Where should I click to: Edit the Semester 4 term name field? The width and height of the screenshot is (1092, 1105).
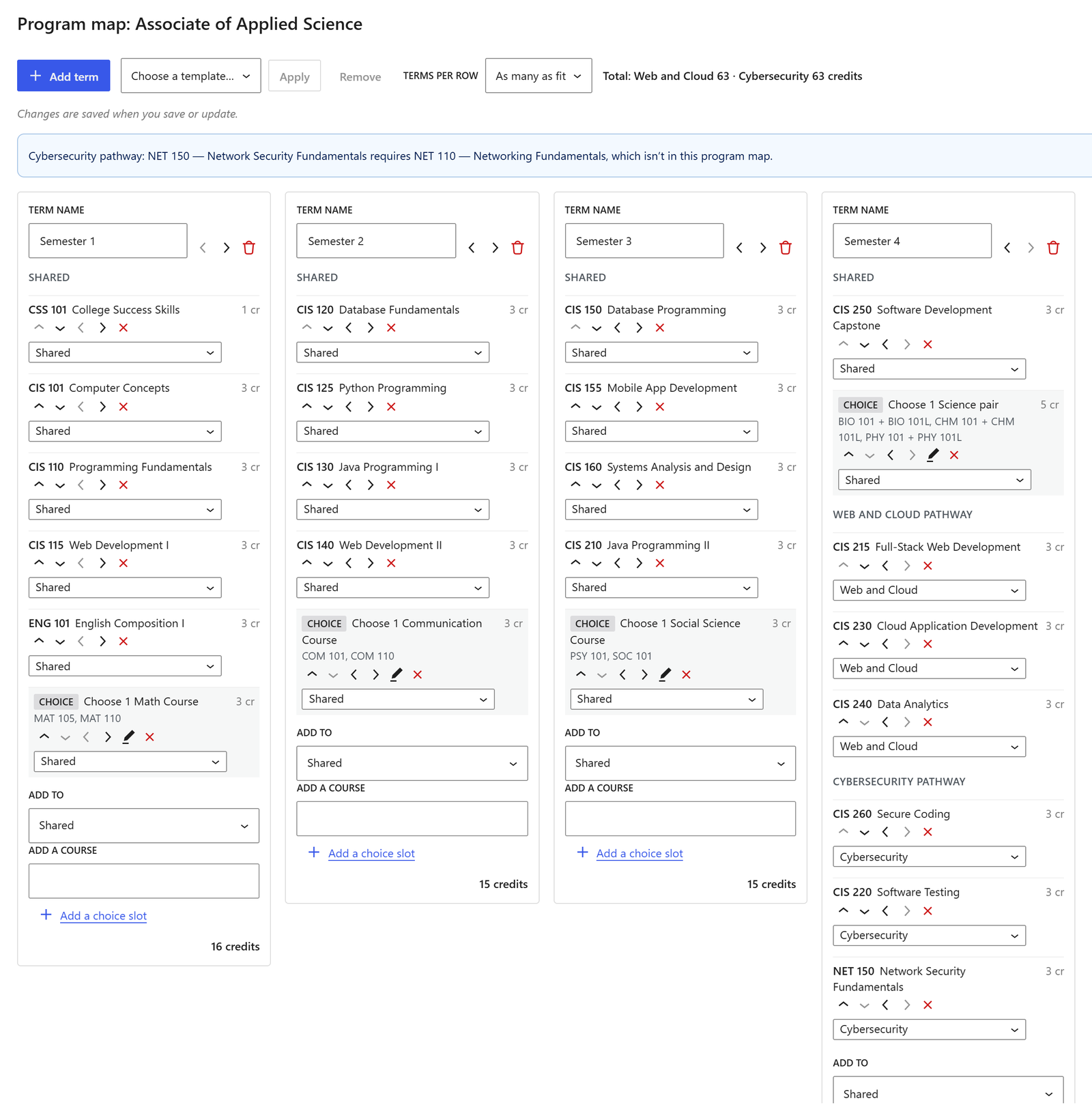point(912,241)
